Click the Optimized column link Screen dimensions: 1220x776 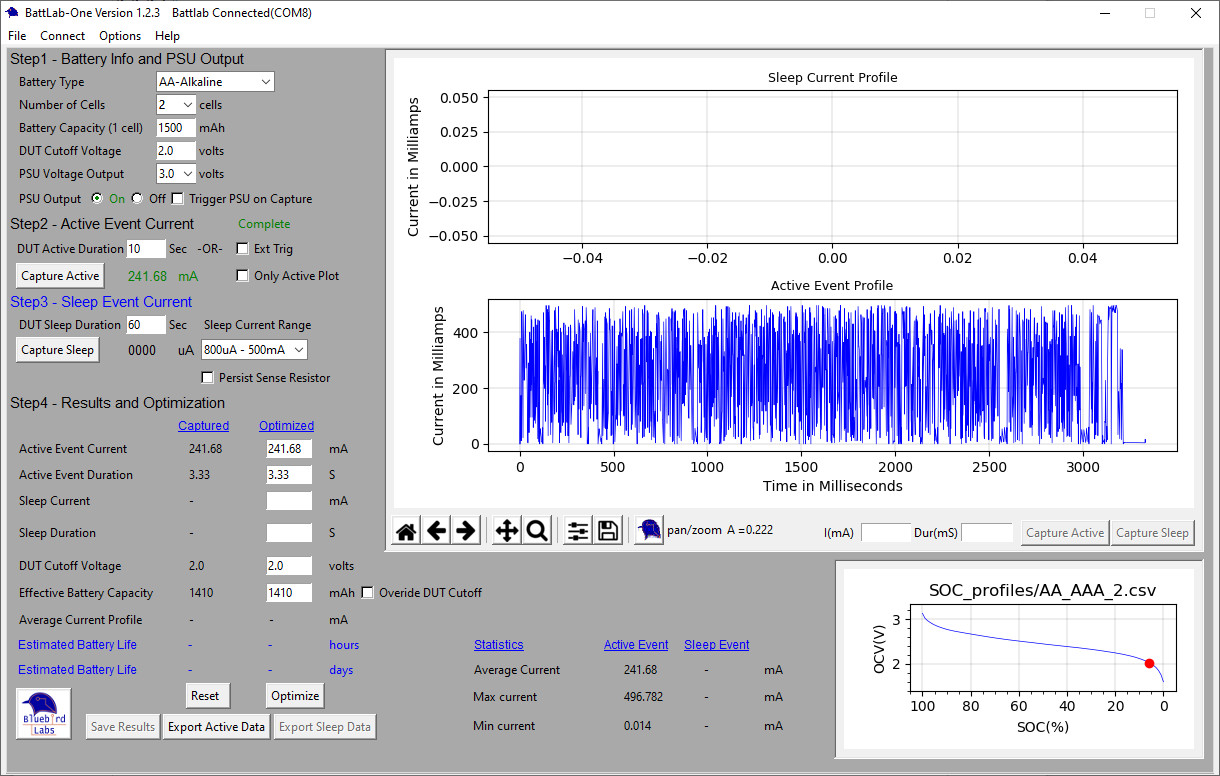286,425
